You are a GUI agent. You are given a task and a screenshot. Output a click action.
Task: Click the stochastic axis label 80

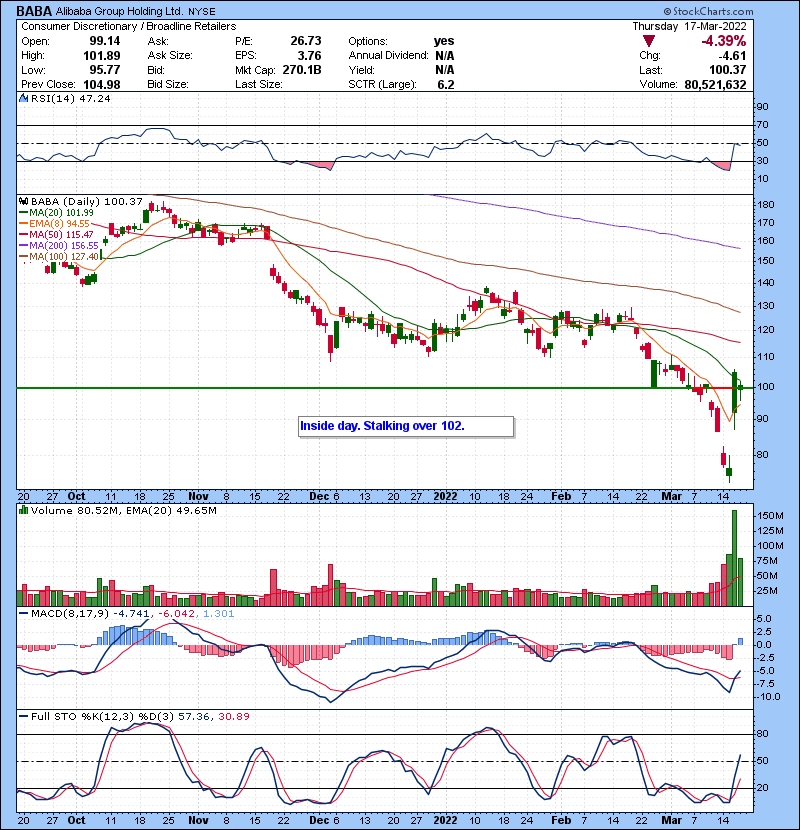(762, 734)
